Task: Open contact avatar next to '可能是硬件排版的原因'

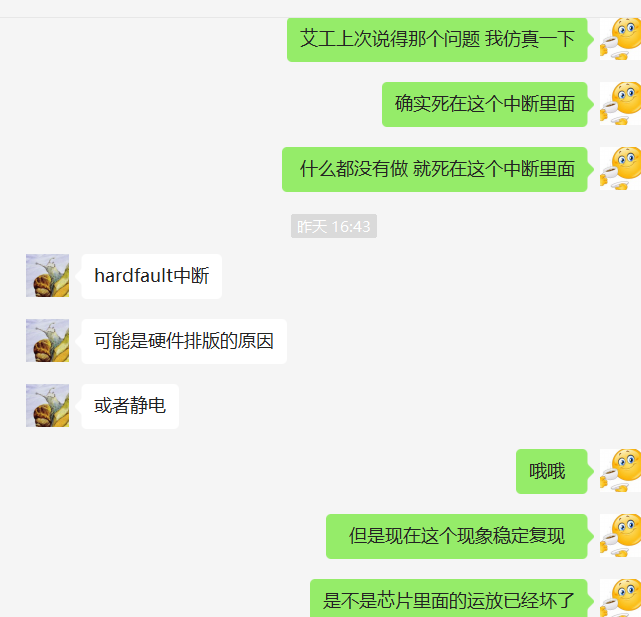Action: click(47, 341)
